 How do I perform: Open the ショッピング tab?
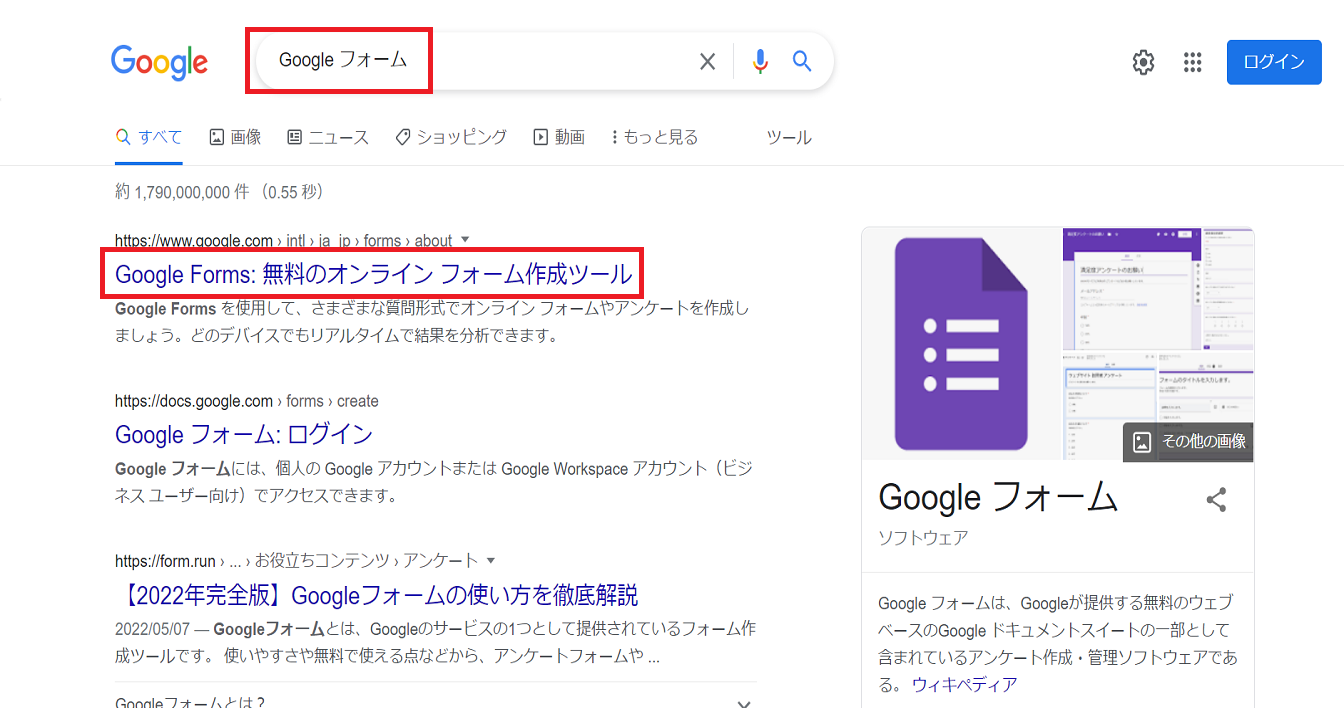pos(451,137)
